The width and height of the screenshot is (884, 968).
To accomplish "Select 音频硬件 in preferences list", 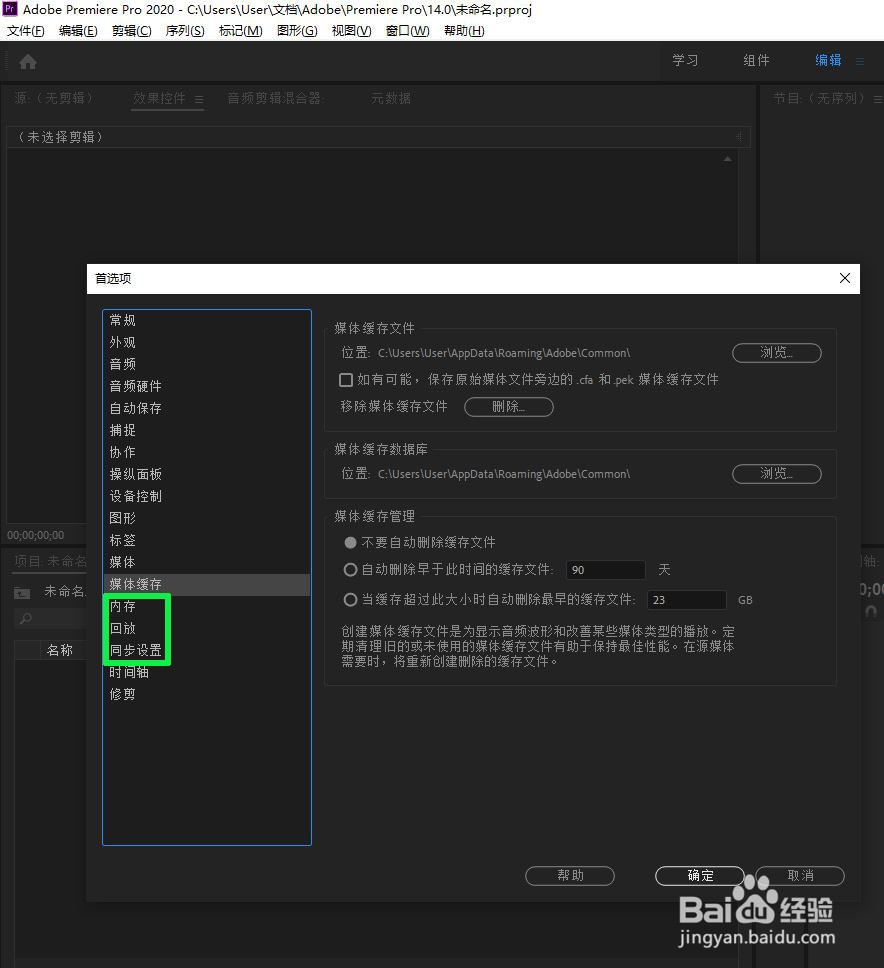I will 206,386.
